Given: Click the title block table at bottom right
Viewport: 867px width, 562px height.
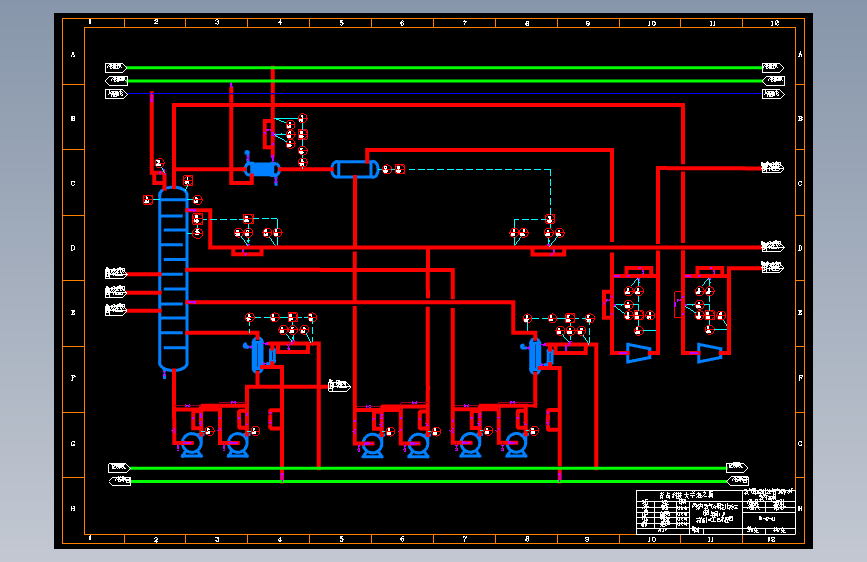Looking at the screenshot, I should point(716,512).
